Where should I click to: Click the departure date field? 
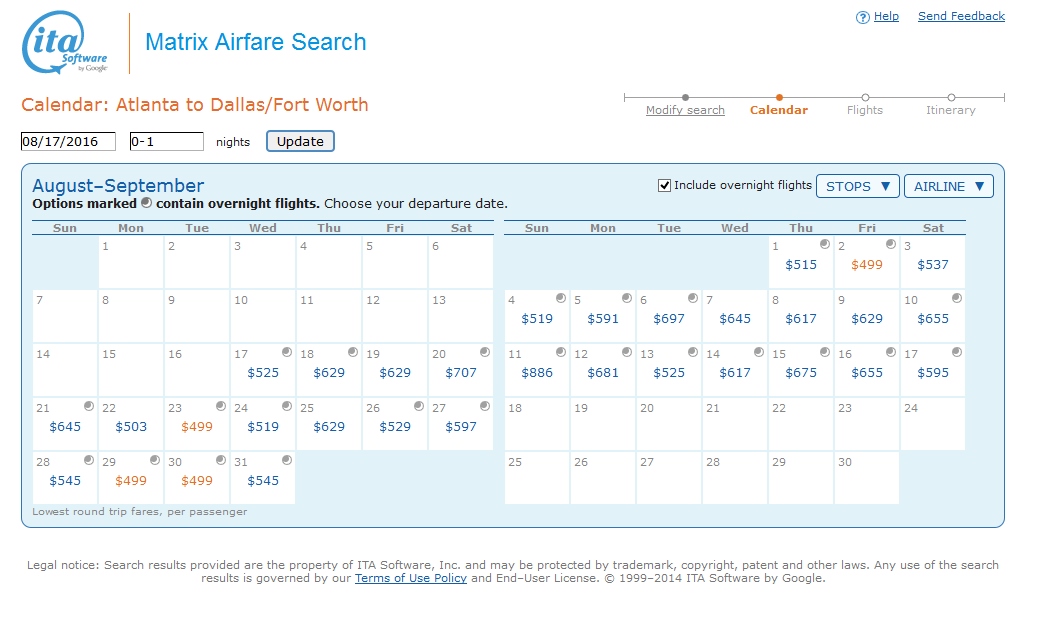[68, 142]
